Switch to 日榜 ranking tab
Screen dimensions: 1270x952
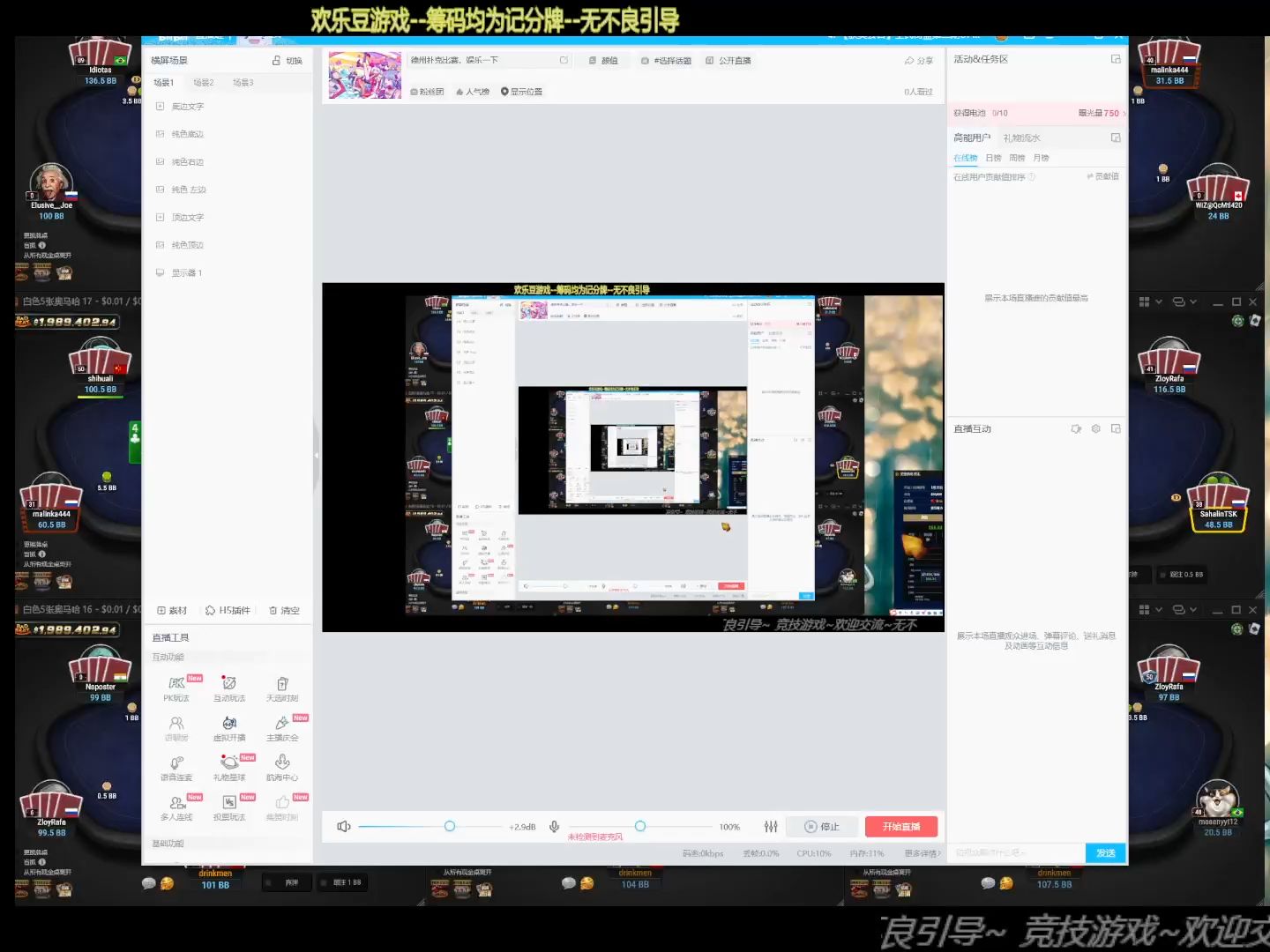(993, 158)
